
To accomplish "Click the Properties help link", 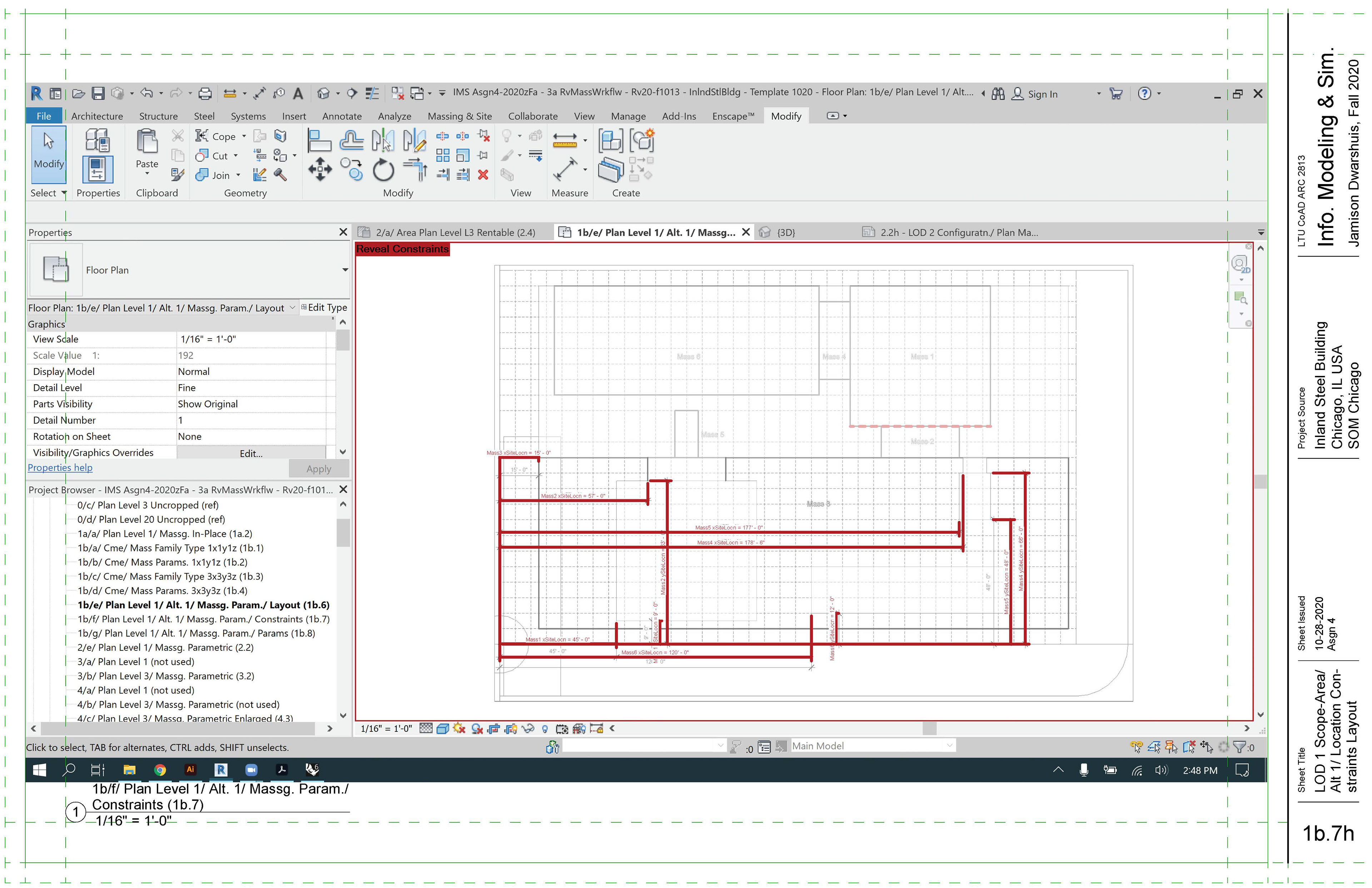I will point(60,468).
